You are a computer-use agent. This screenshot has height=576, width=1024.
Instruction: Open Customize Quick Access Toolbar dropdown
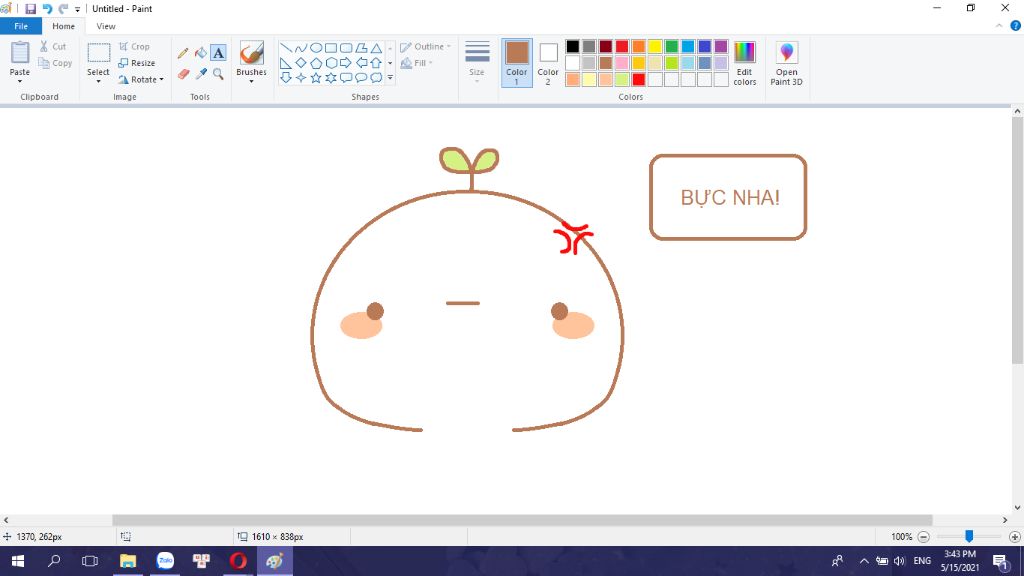click(77, 9)
